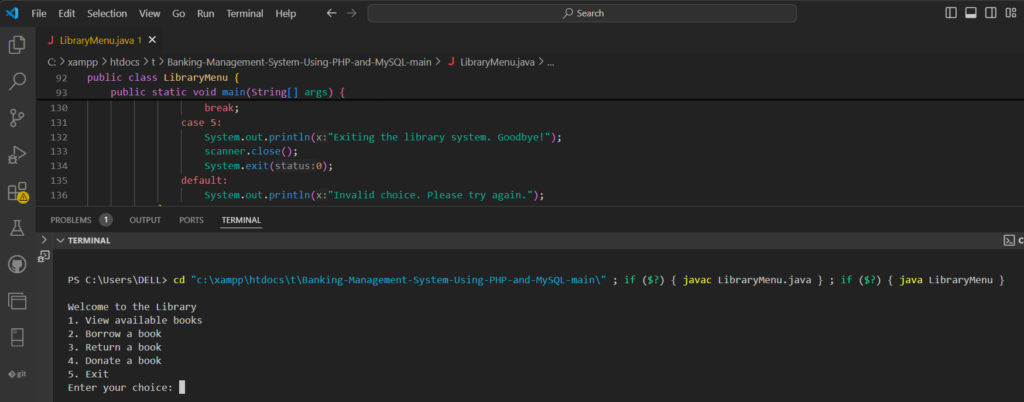Open the File menu
Viewport: 1024px width, 402px height.
[39, 13]
